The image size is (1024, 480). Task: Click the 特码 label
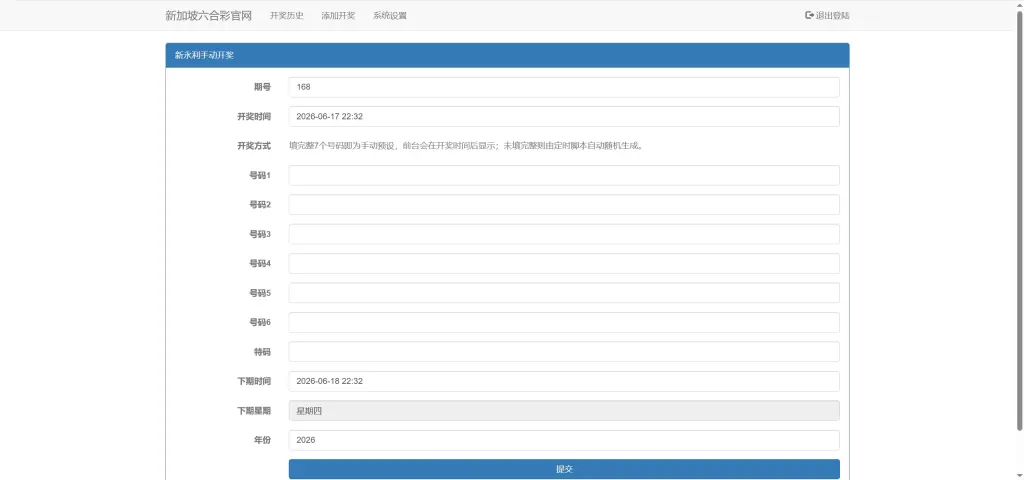click(262, 352)
